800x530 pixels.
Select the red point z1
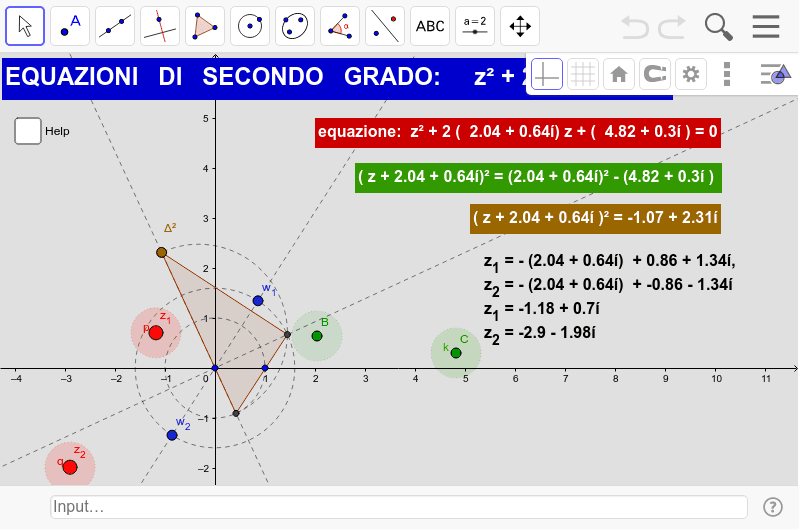point(156,333)
